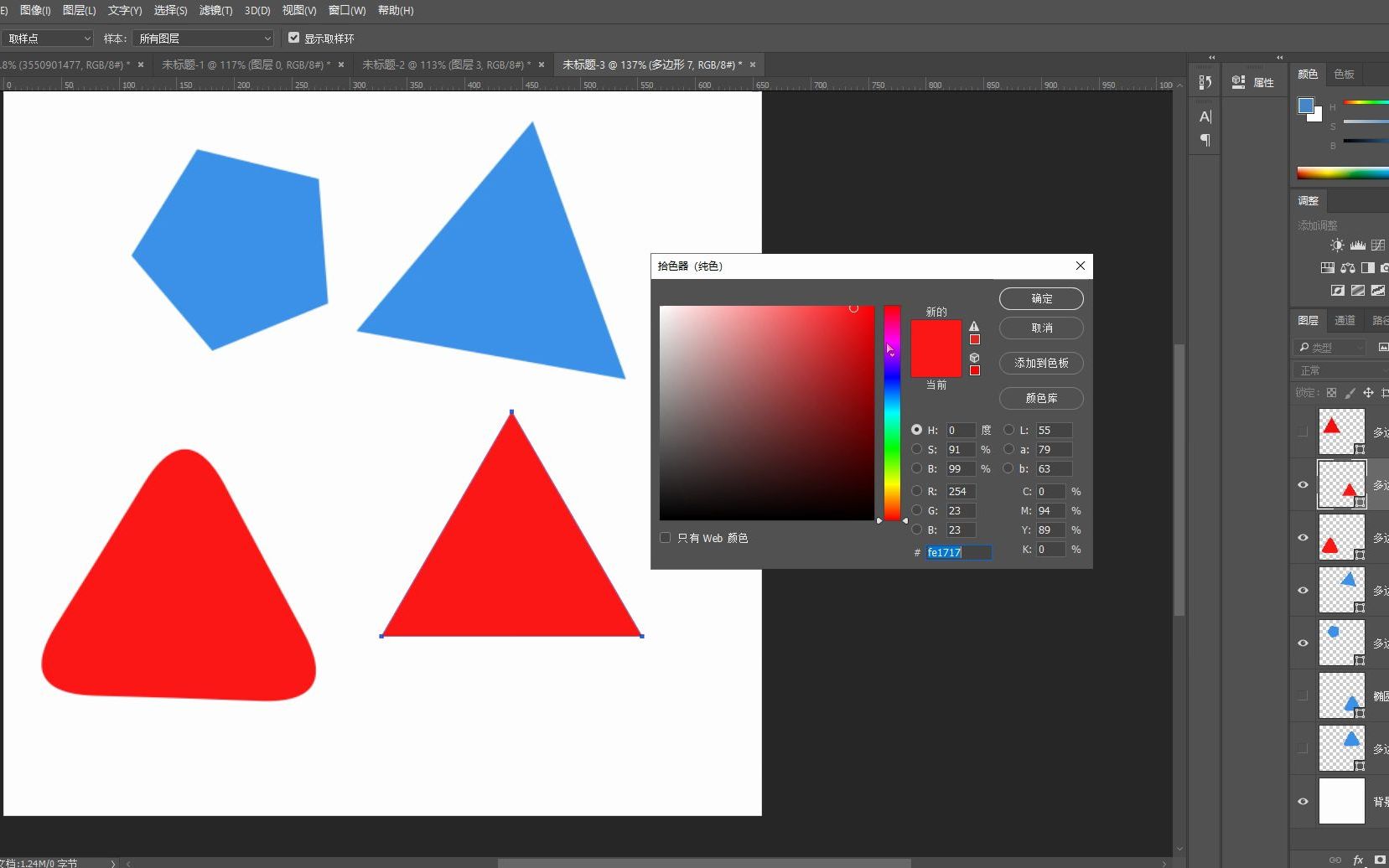Collapse the left icon panel column
Screen dimensions: 1389x868
(1211, 58)
